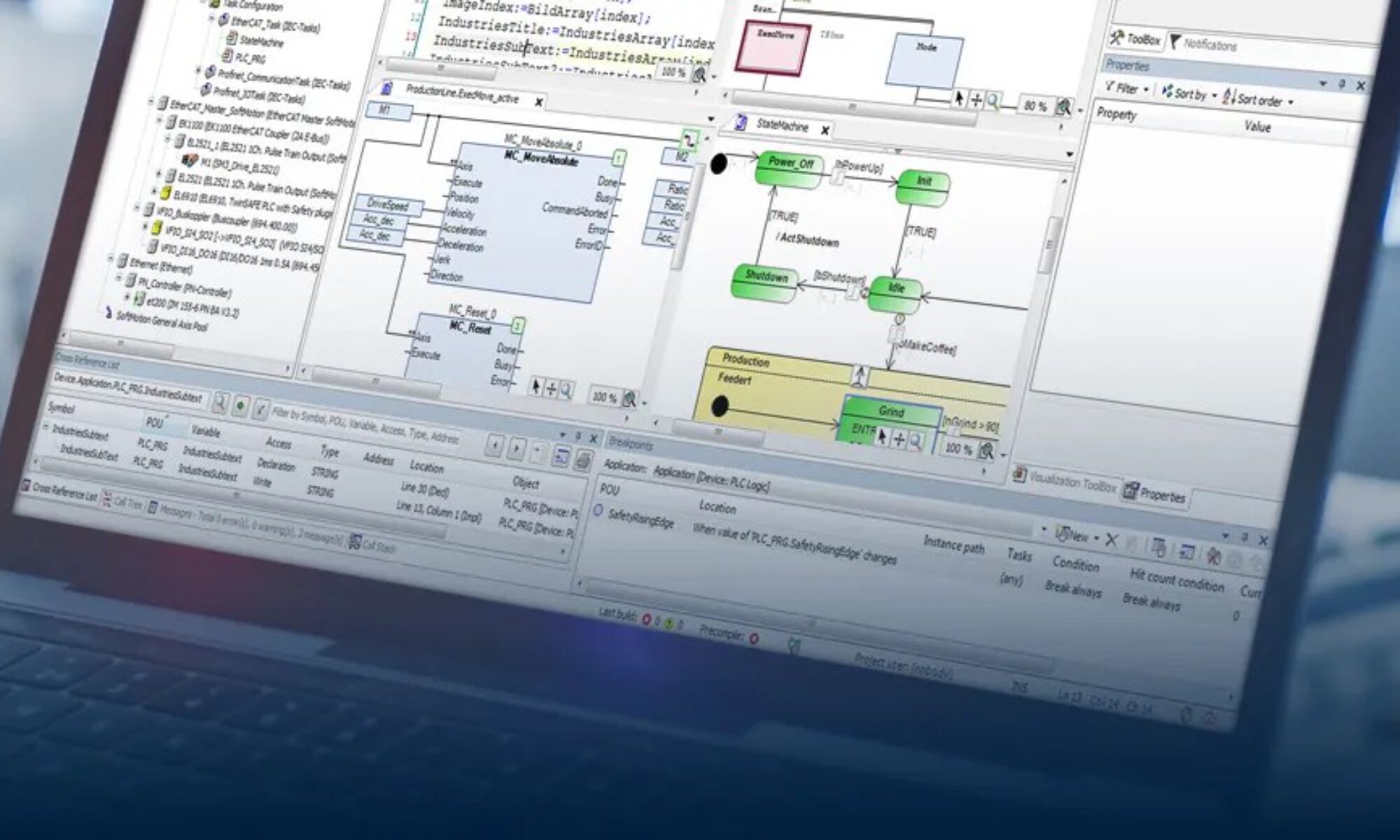Click zoom icon in StateMachine editor bottom bar

(986, 451)
